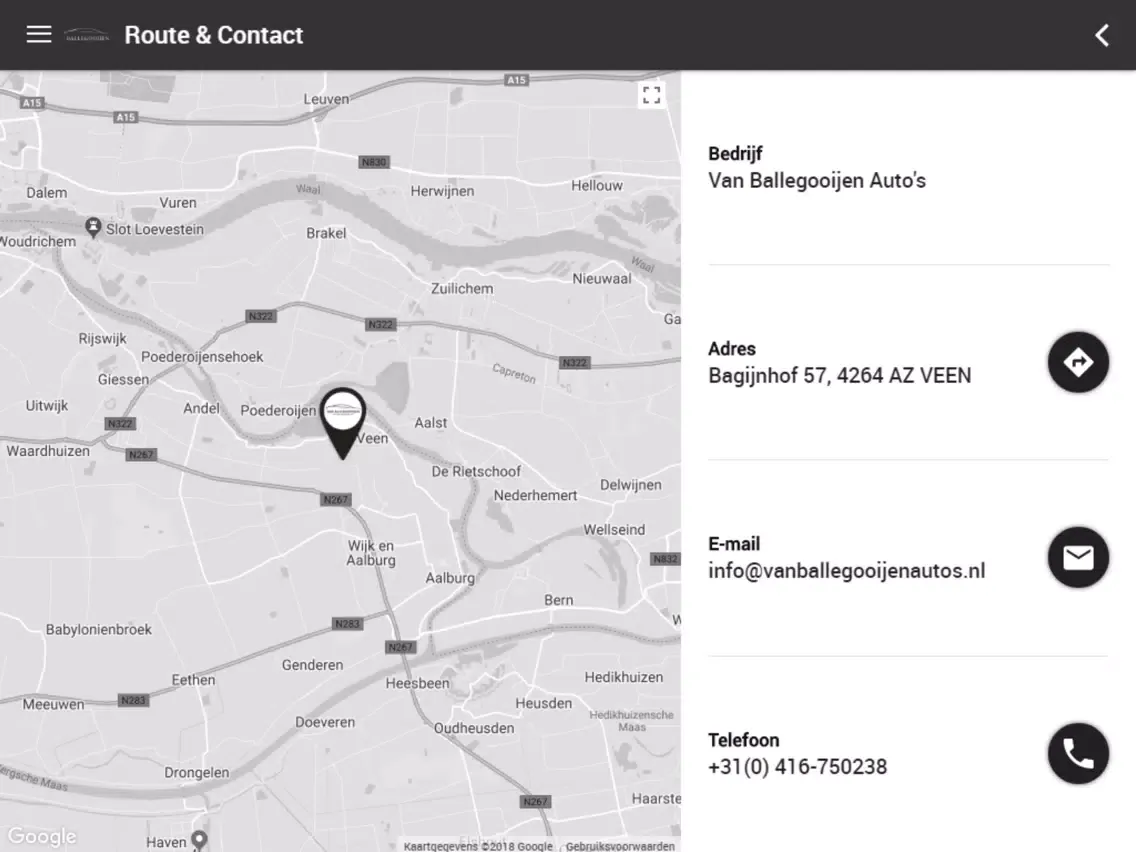
Task: Toggle fullscreen map view
Action: point(651,95)
